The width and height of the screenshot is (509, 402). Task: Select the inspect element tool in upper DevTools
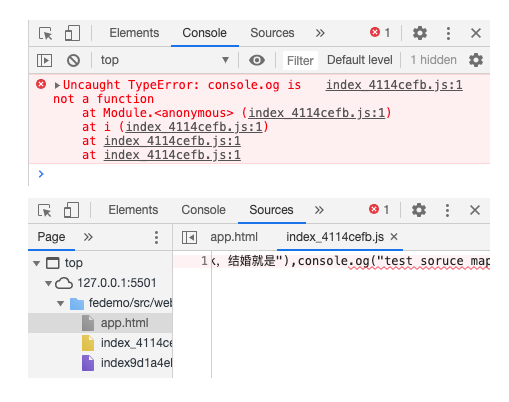point(46,33)
